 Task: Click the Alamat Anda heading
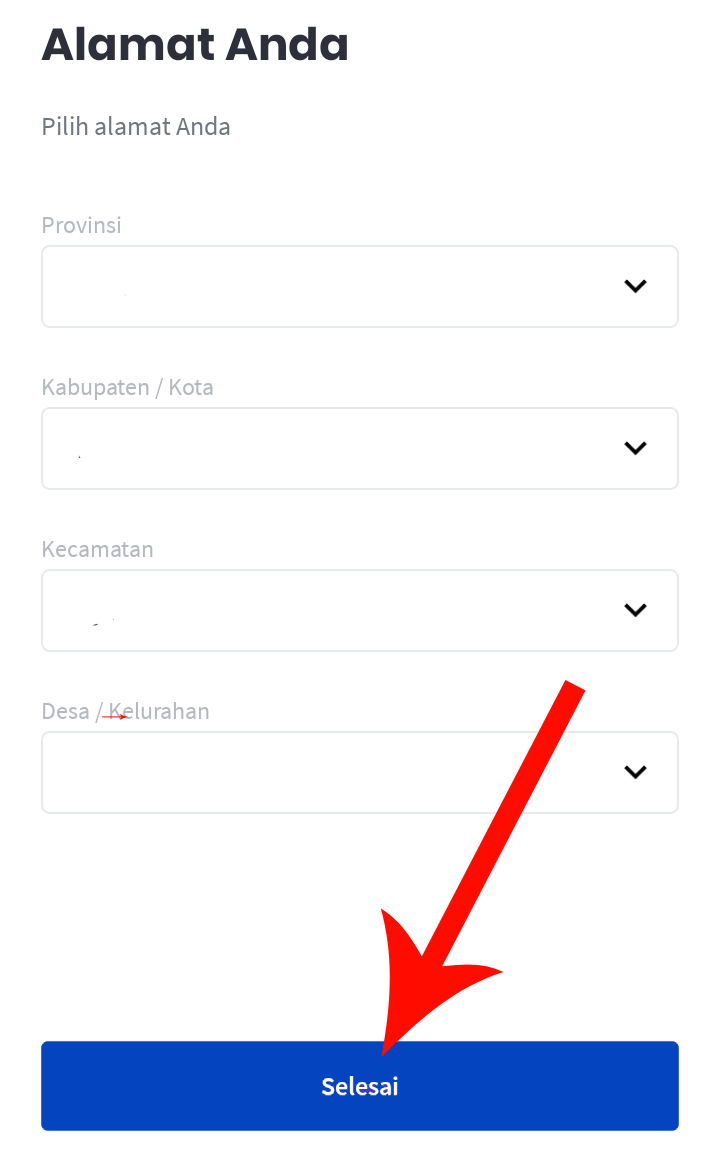point(195,45)
